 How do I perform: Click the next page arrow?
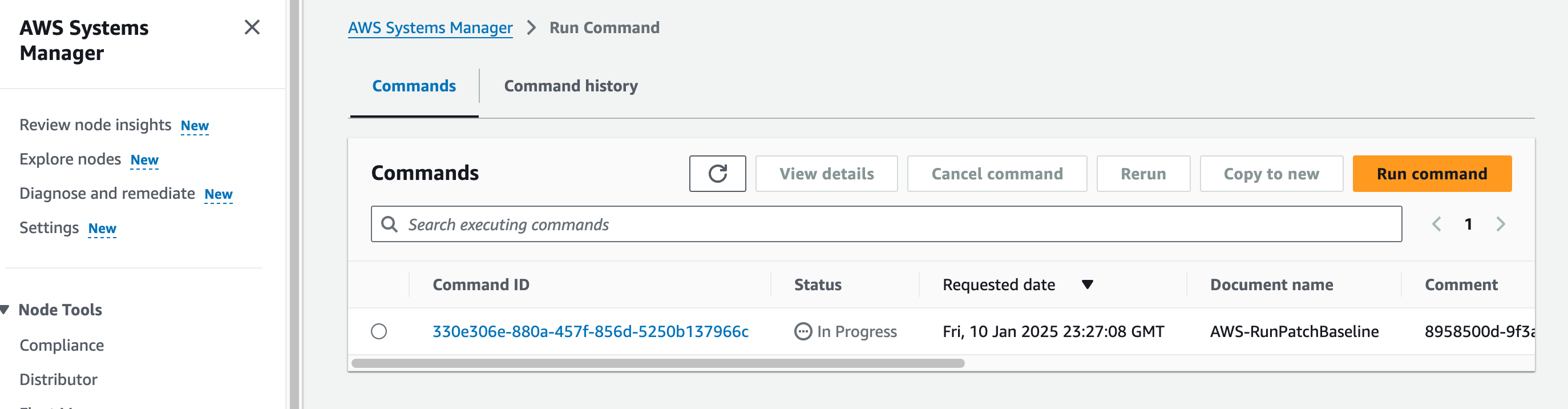click(1501, 224)
